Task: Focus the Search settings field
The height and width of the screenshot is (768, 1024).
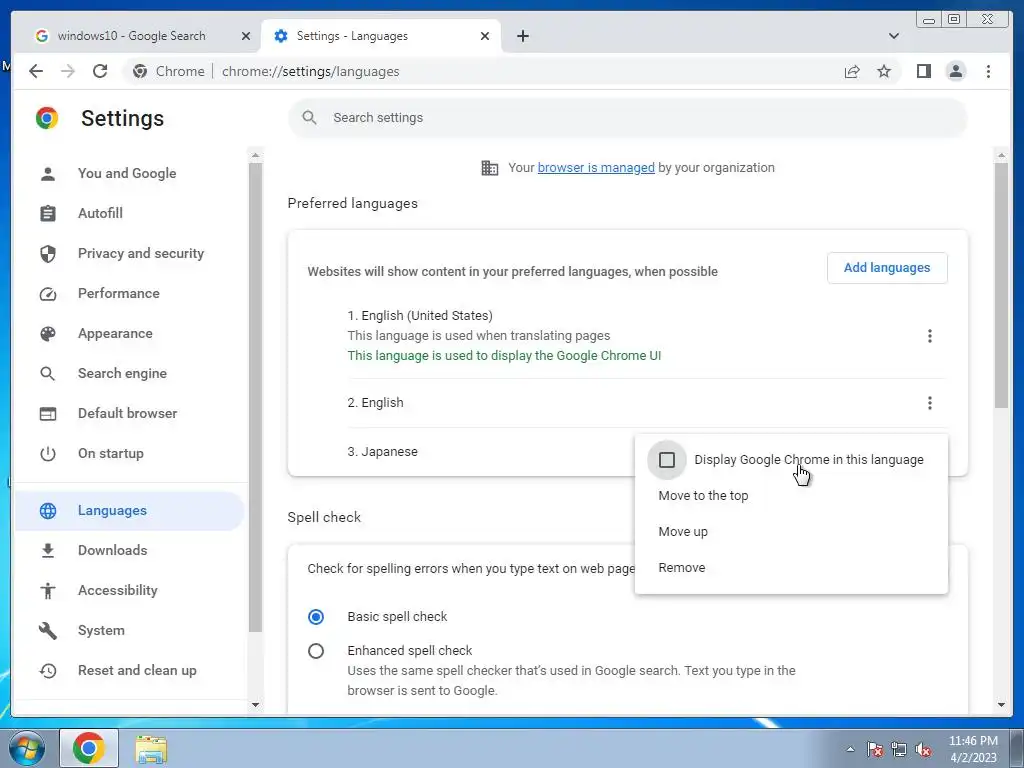Action: pyautogui.click(x=628, y=118)
